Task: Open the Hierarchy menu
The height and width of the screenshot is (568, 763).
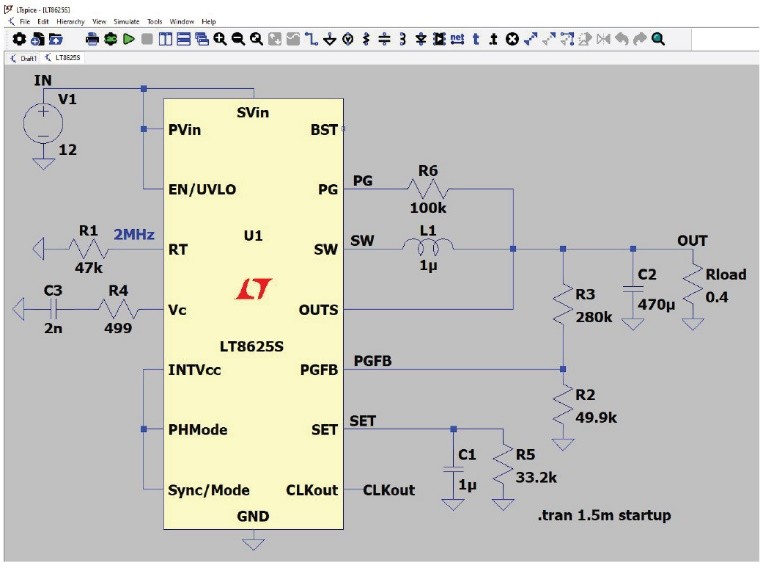Action: click(70, 21)
